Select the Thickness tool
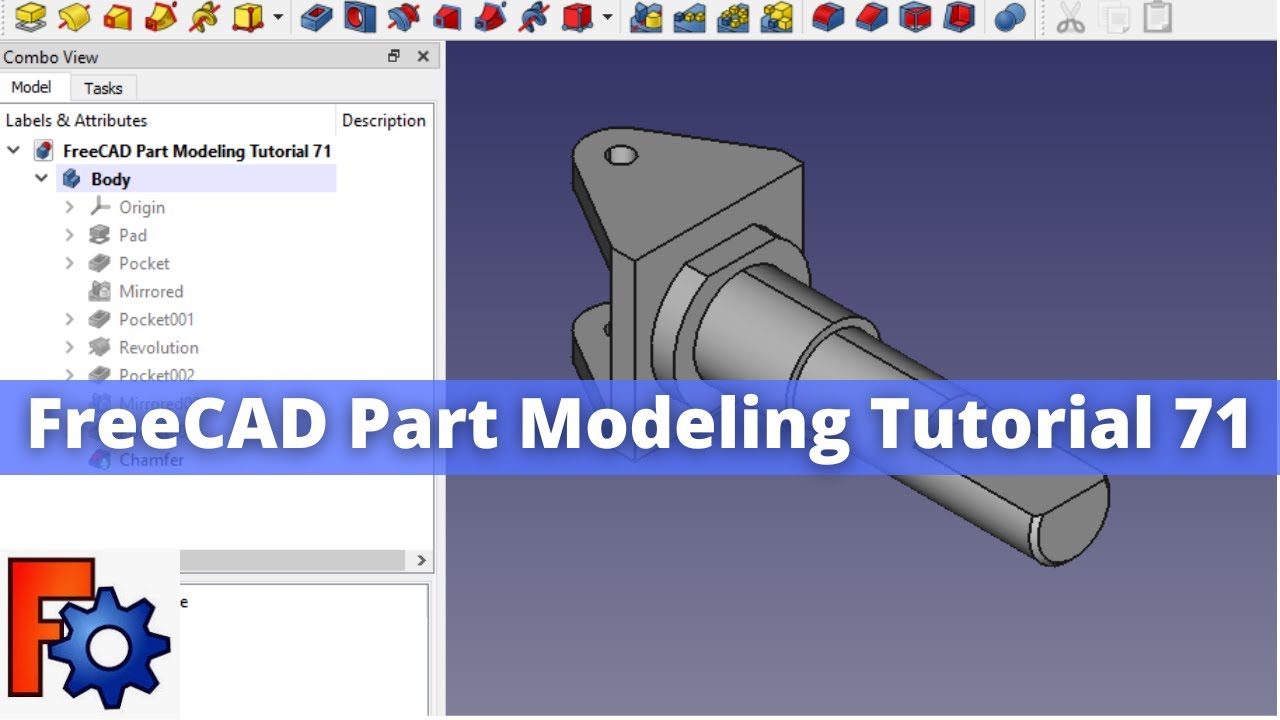 pos(960,16)
